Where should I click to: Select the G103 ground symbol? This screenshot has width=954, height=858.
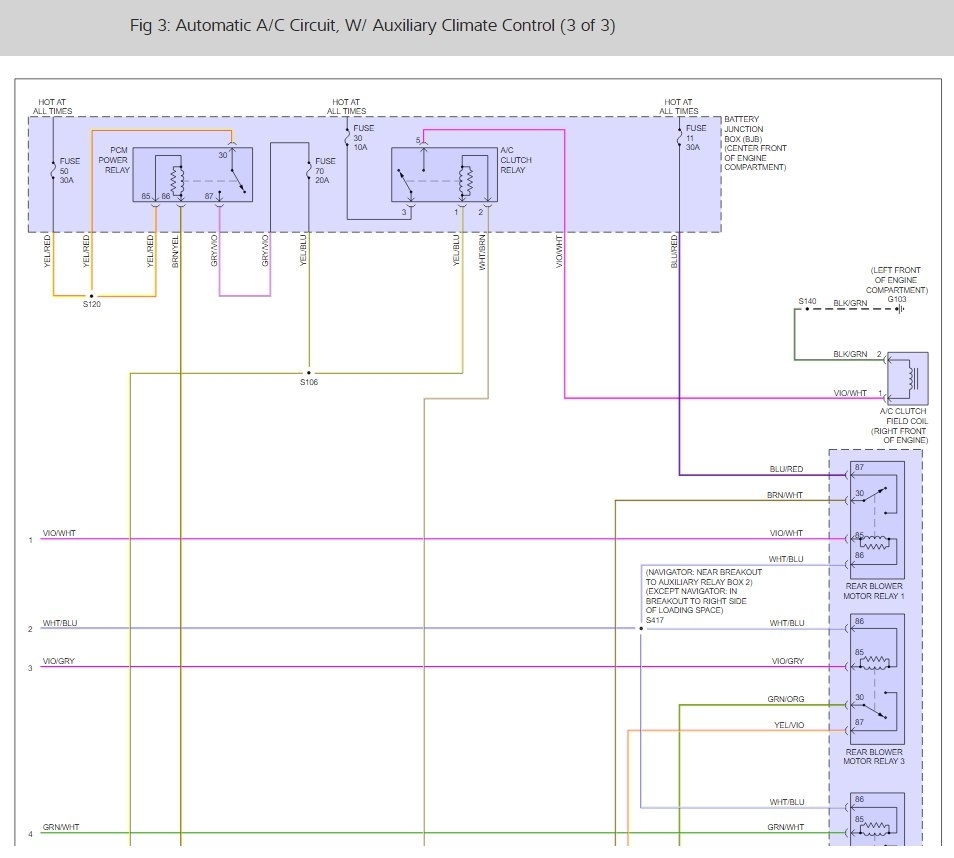902,308
